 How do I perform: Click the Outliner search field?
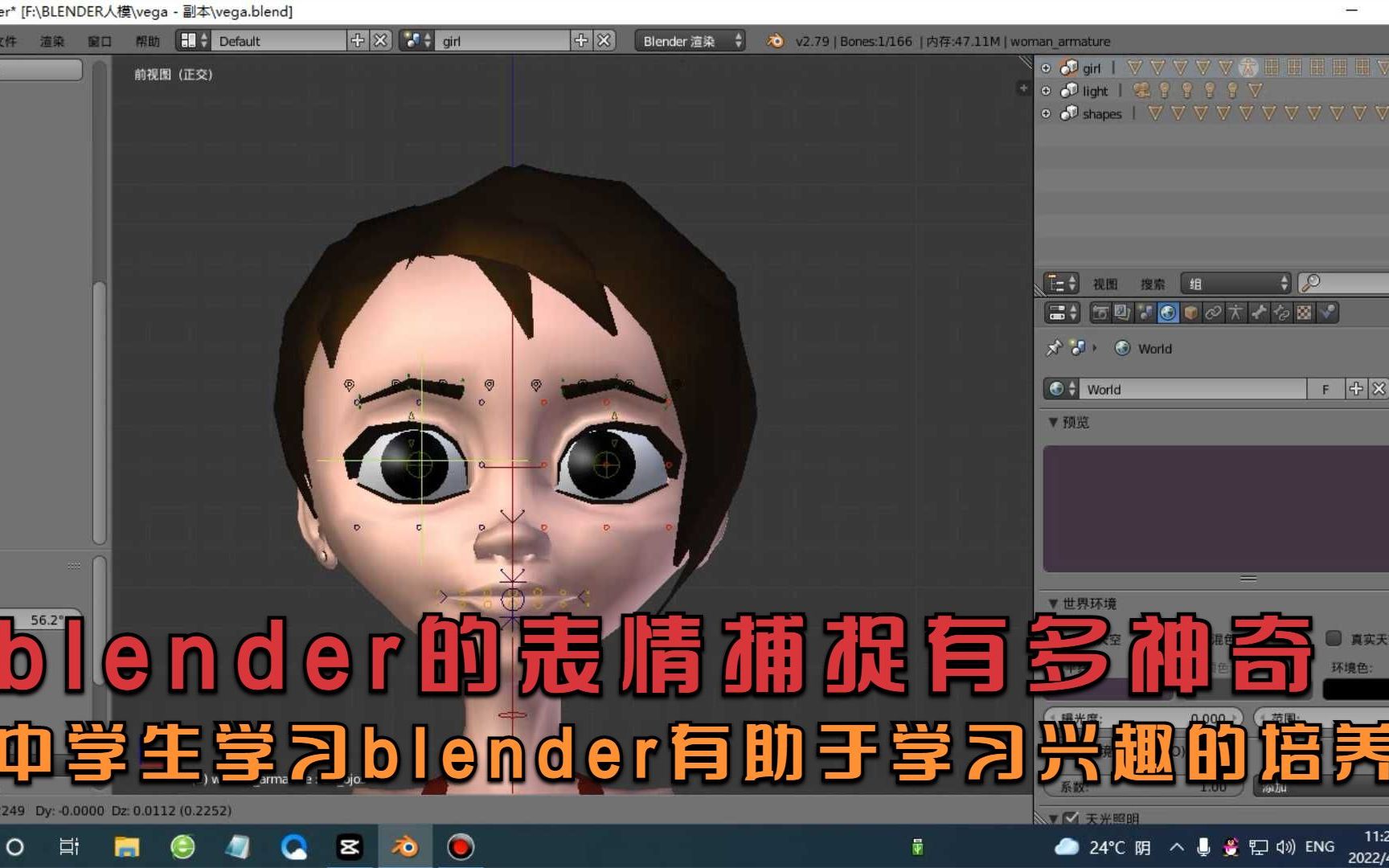point(1342,283)
